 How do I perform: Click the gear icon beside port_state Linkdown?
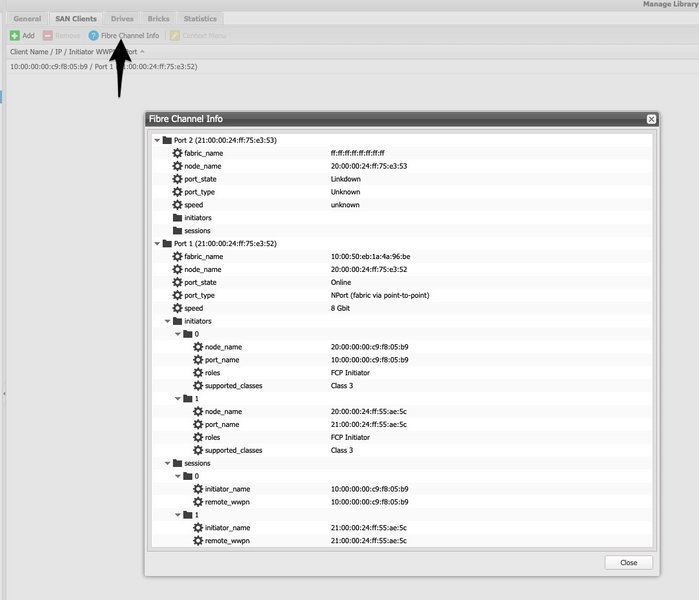coord(177,179)
